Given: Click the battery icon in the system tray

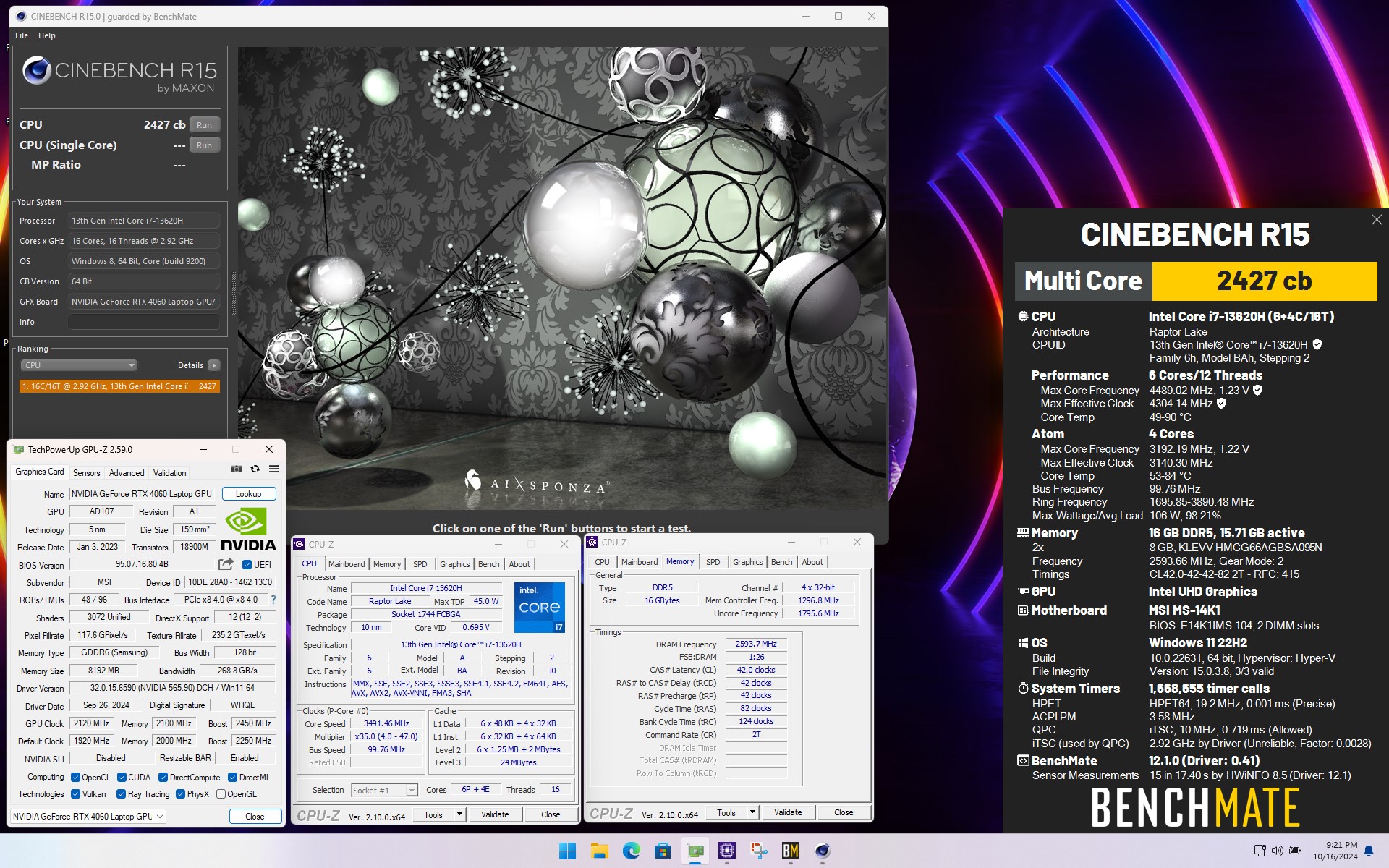Looking at the screenshot, I should tap(1295, 851).
